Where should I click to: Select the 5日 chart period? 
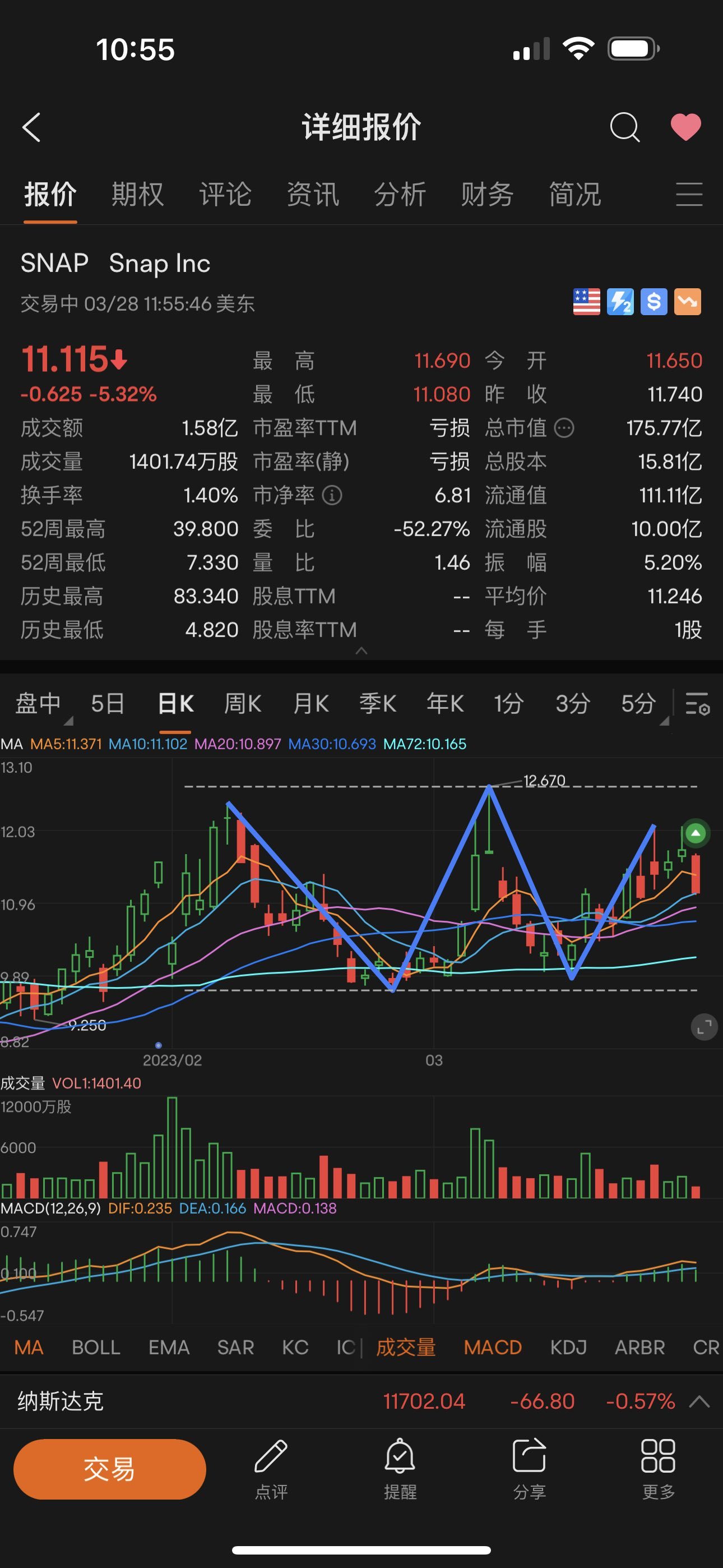(x=108, y=704)
